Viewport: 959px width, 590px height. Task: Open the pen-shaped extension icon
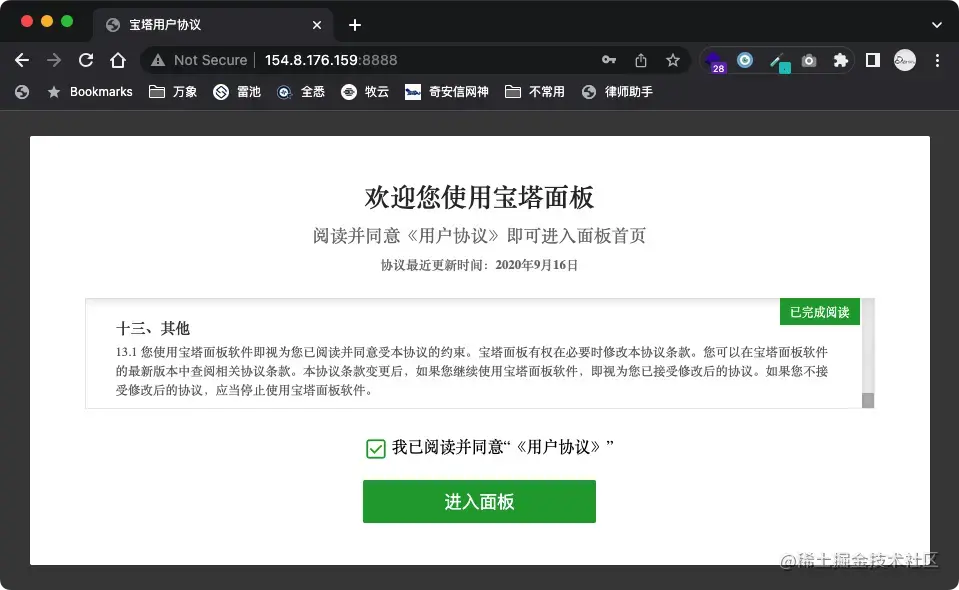779,62
